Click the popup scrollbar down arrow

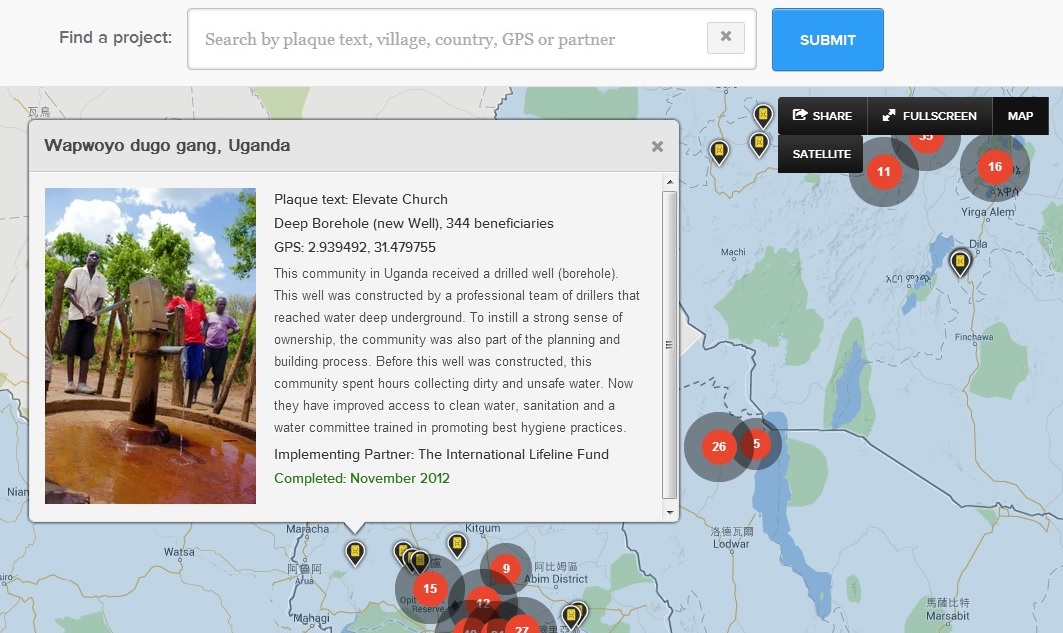(670, 513)
